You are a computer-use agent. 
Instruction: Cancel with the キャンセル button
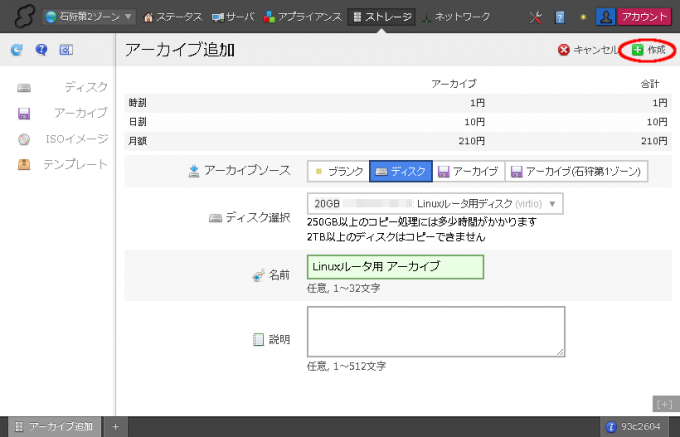[x=587, y=49]
